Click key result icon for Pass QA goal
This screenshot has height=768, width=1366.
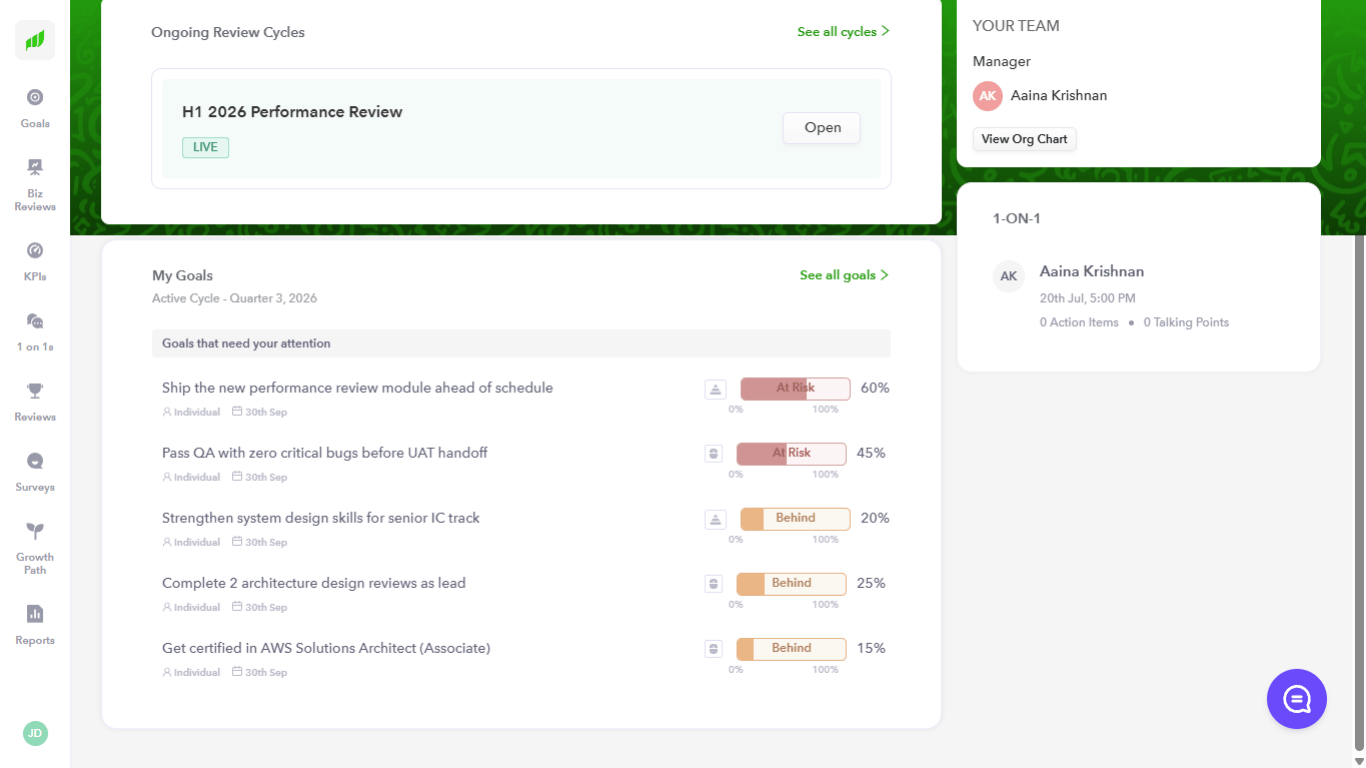click(x=713, y=454)
